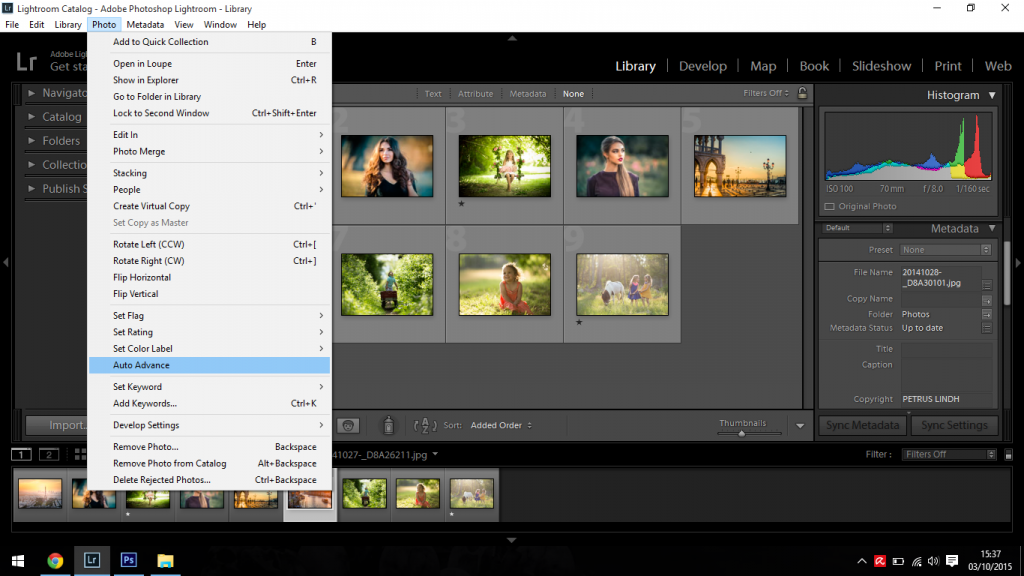Open the Action Center notifications icon

coord(952,561)
